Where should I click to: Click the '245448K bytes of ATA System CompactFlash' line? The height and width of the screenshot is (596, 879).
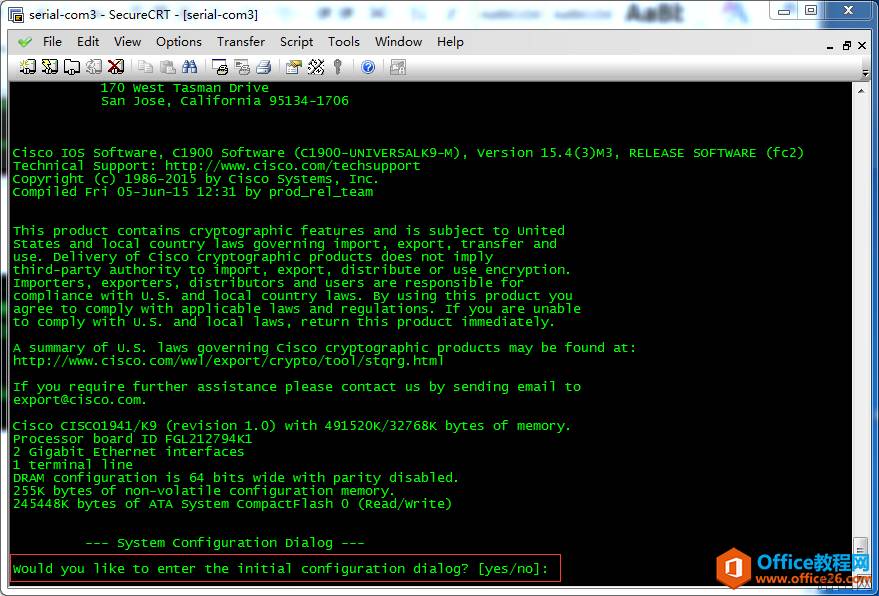pyautogui.click(x=232, y=504)
